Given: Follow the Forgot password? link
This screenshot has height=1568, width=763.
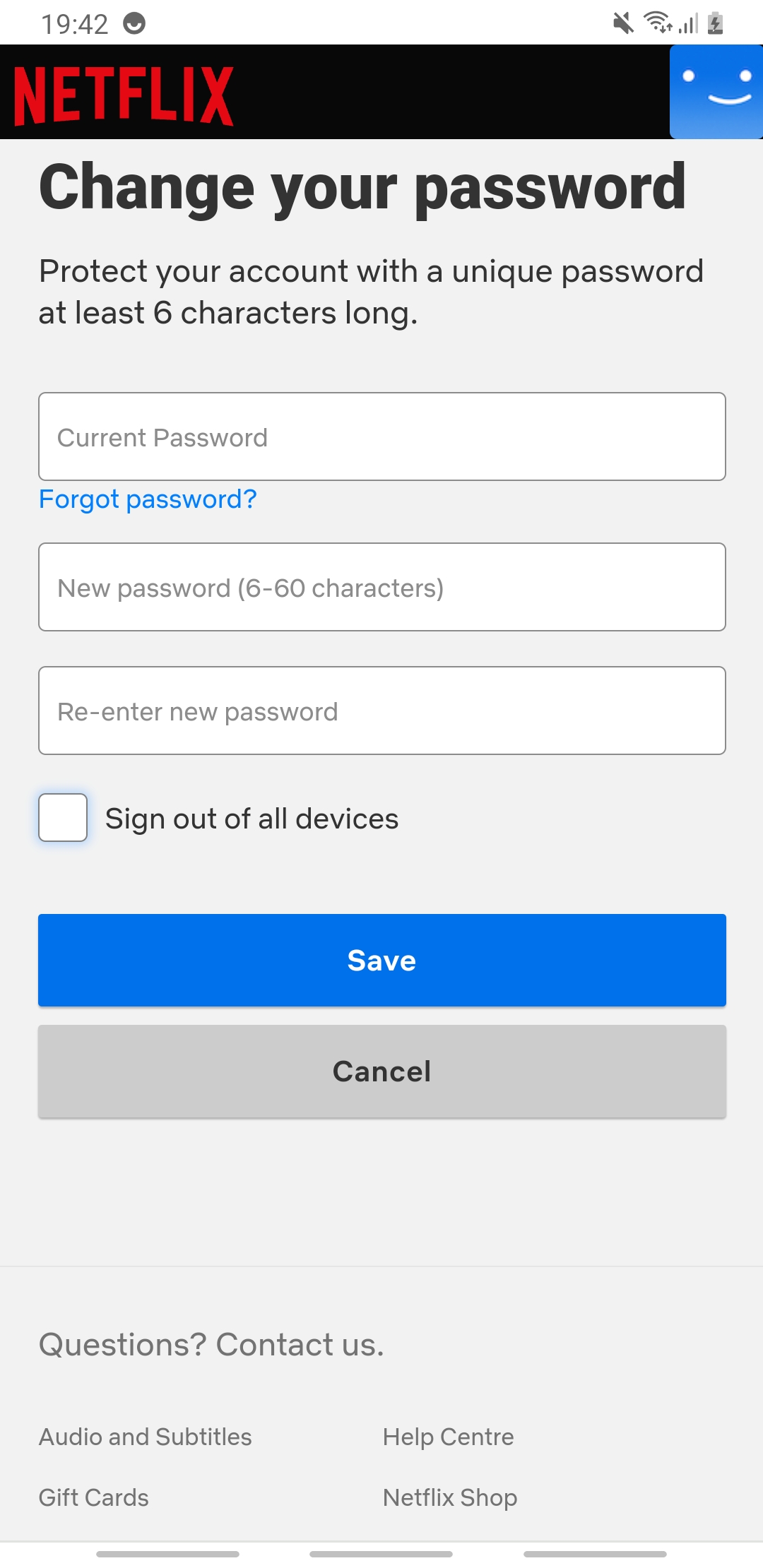Looking at the screenshot, I should (x=148, y=499).
